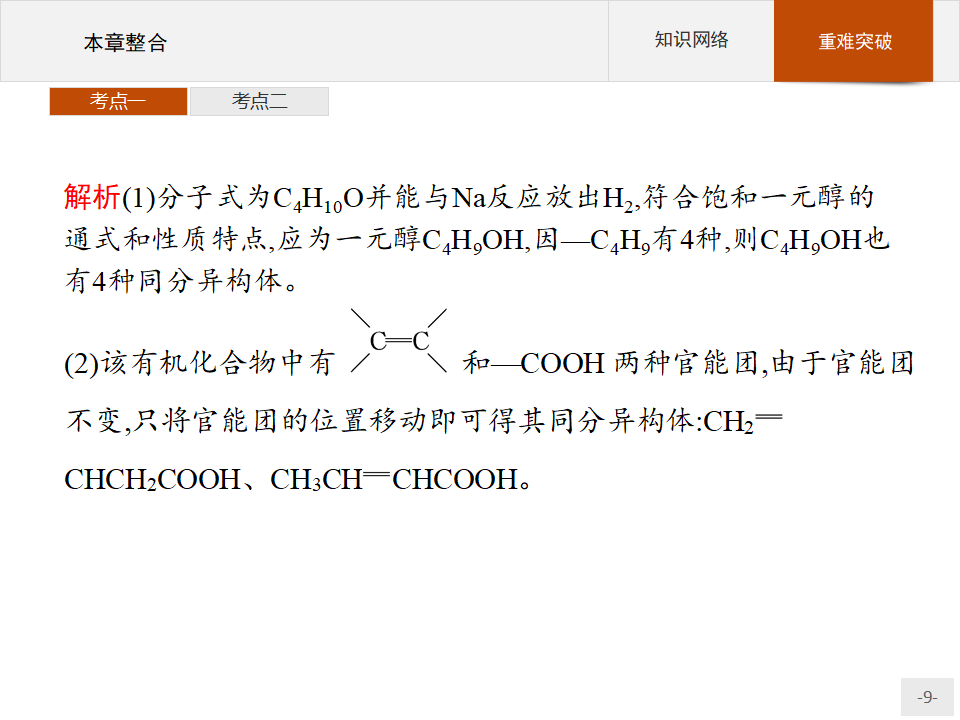The image size is (960, 720).
Task: Click the text 有4种同分异构体
Action: click(173, 281)
